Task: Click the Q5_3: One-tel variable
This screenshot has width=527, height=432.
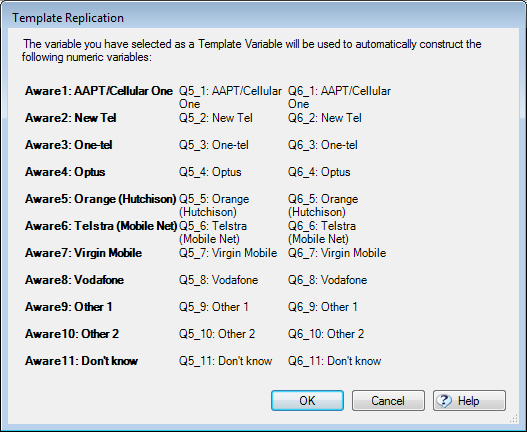Action: [214, 145]
